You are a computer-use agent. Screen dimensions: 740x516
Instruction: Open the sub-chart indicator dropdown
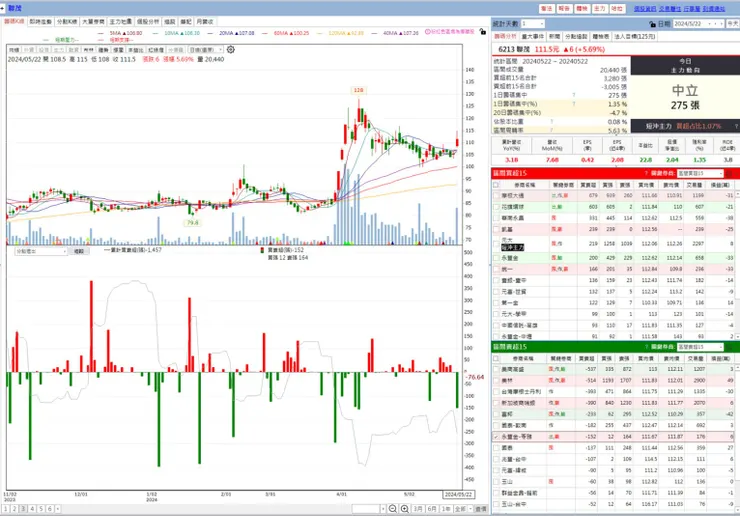41,251
